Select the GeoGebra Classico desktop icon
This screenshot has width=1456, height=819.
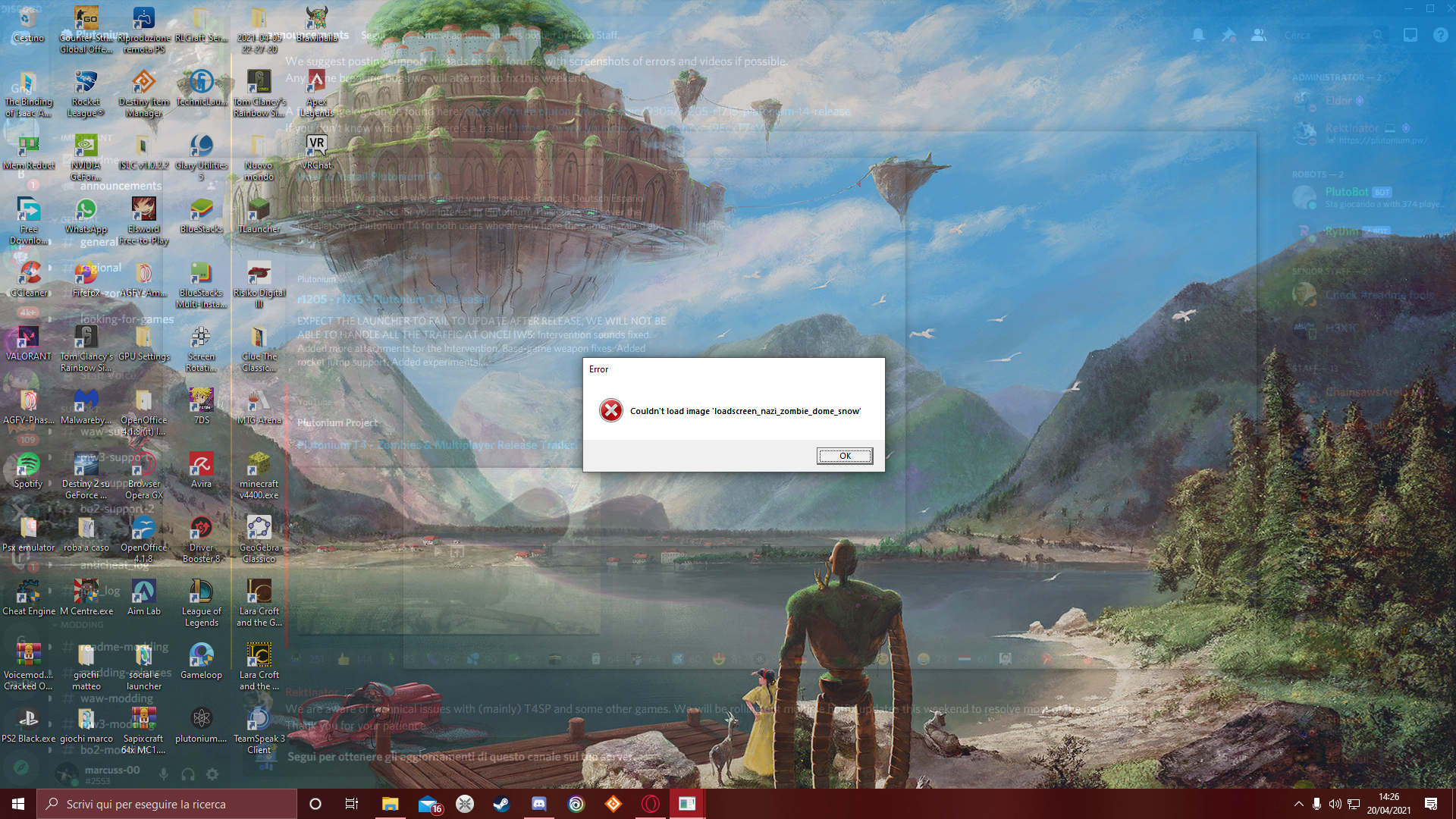click(259, 540)
